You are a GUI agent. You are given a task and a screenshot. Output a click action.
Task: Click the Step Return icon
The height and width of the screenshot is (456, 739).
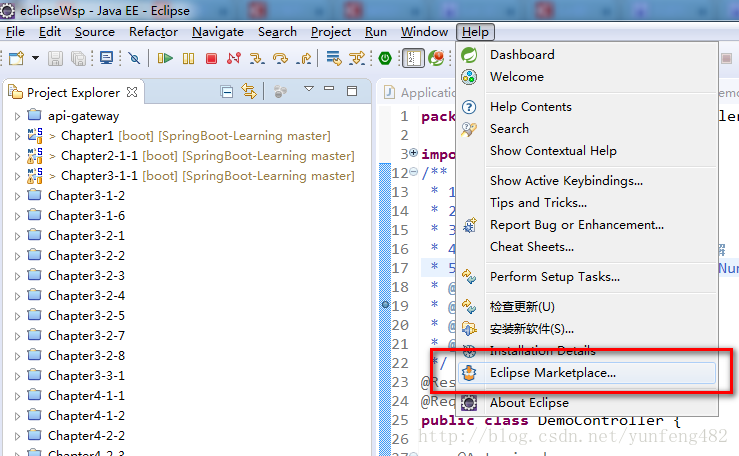(304, 58)
